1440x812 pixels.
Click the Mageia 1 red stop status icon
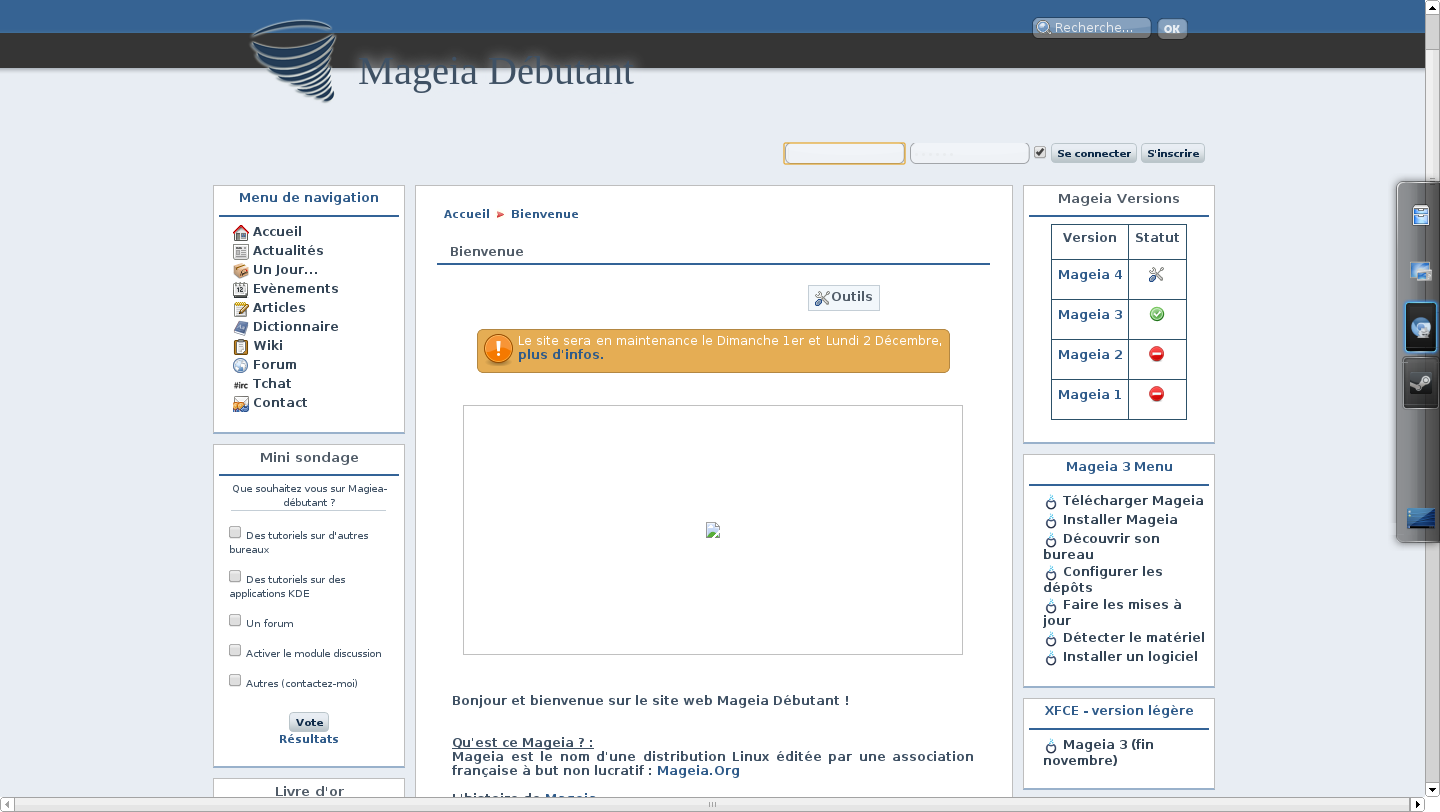[x=1157, y=394]
